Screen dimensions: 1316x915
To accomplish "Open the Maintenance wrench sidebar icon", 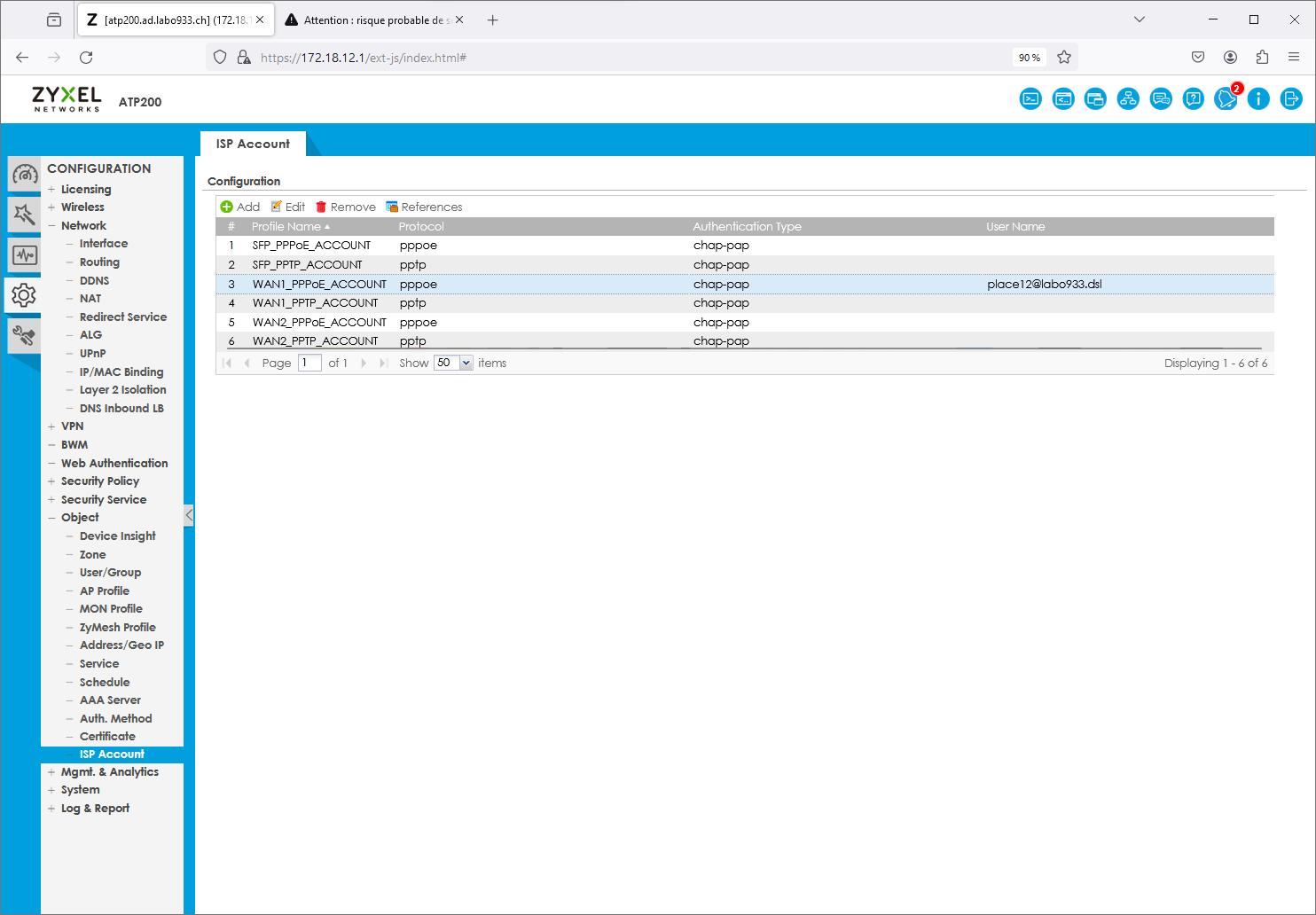I will pyautogui.click(x=24, y=335).
